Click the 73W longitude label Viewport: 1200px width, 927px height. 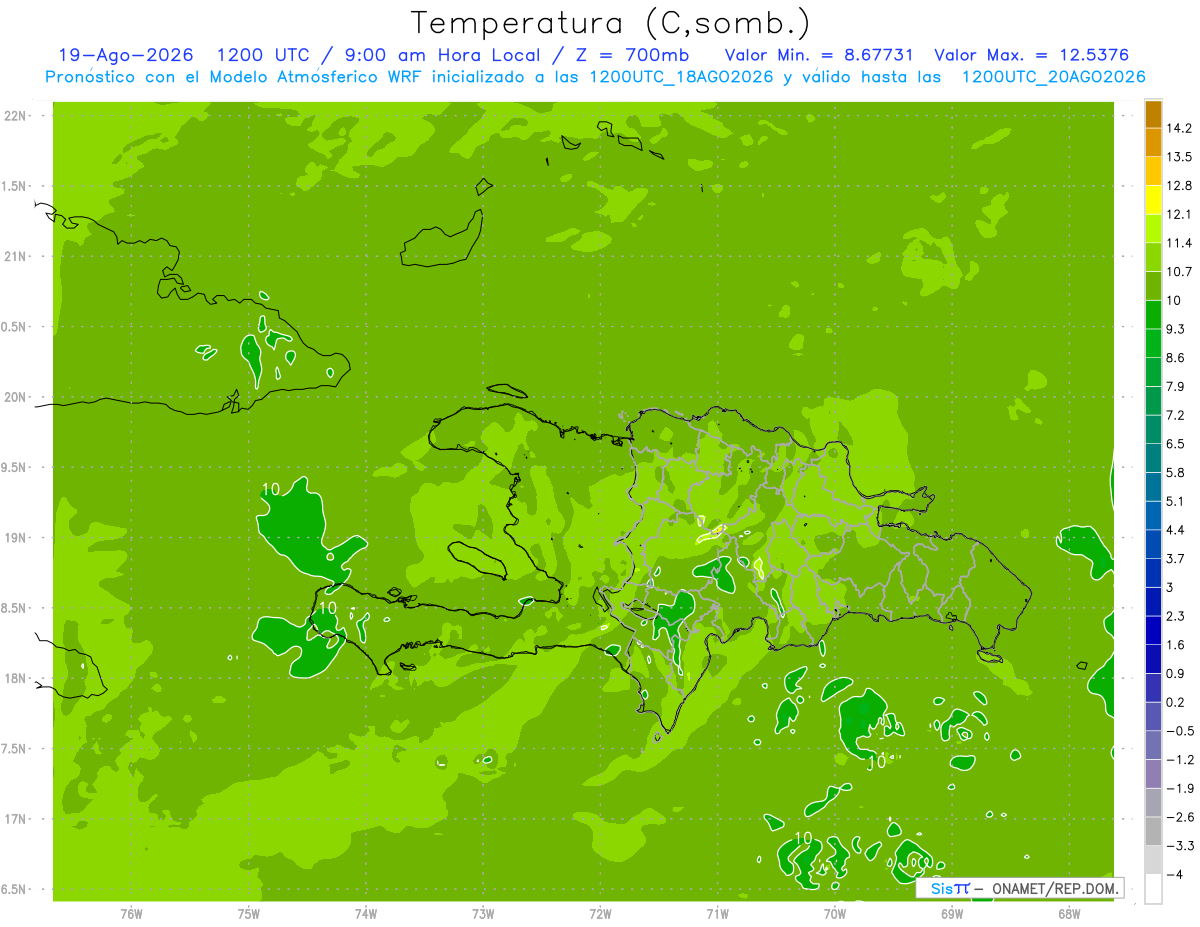pos(483,914)
